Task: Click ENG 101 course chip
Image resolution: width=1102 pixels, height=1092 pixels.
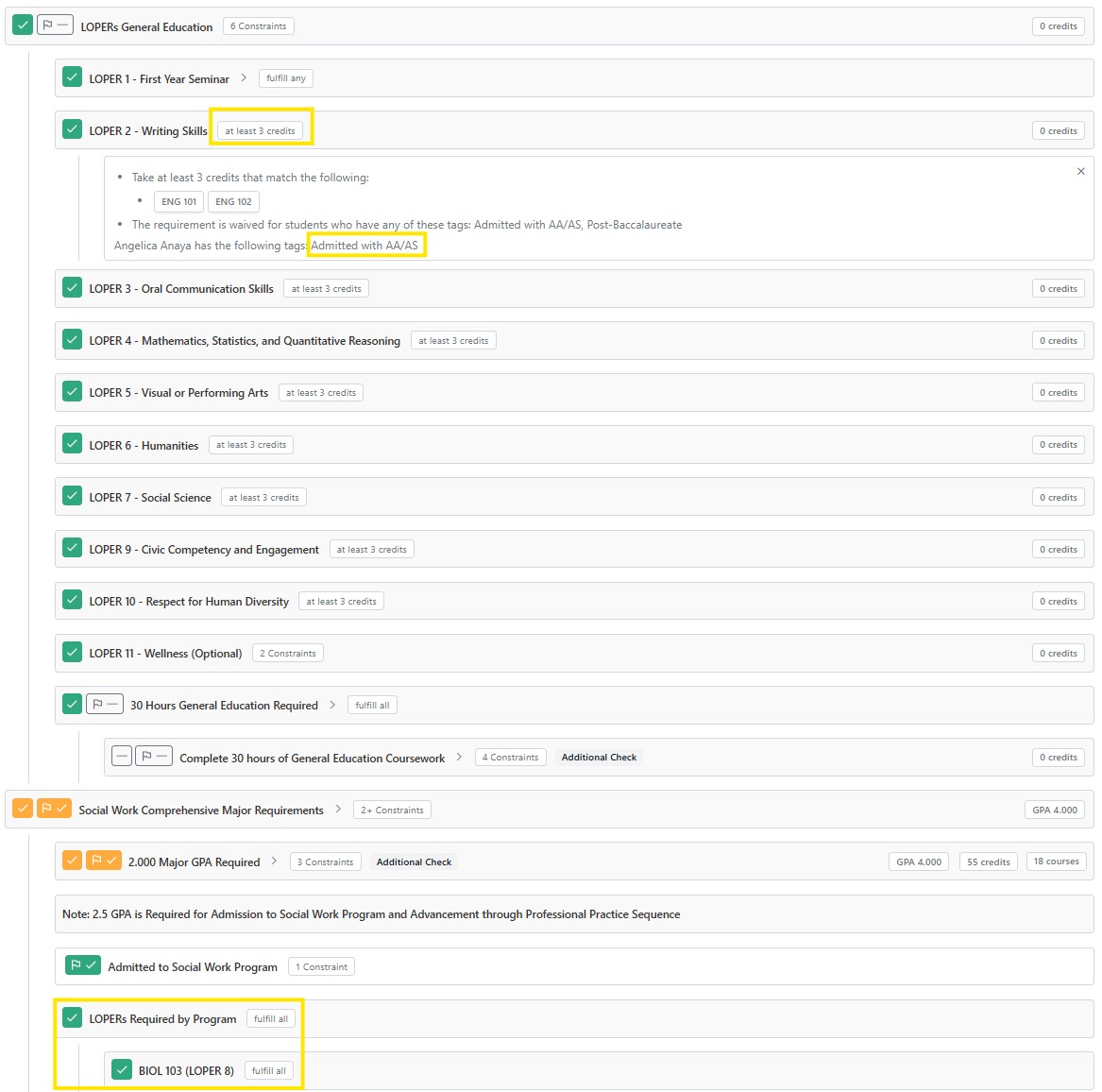Action: [179, 202]
